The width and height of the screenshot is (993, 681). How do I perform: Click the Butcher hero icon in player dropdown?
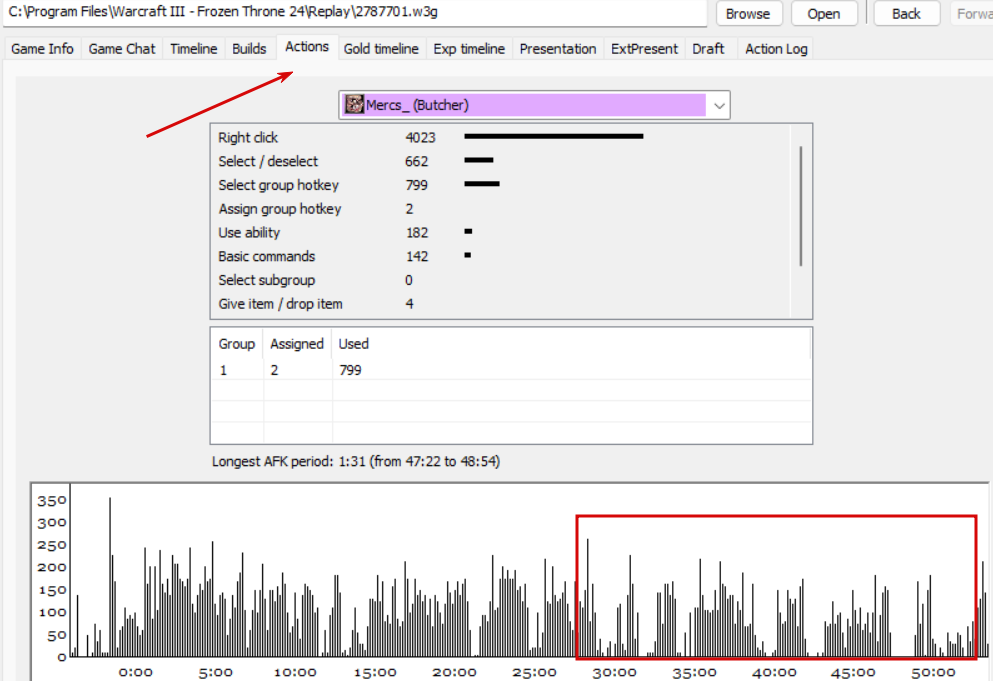(x=355, y=105)
